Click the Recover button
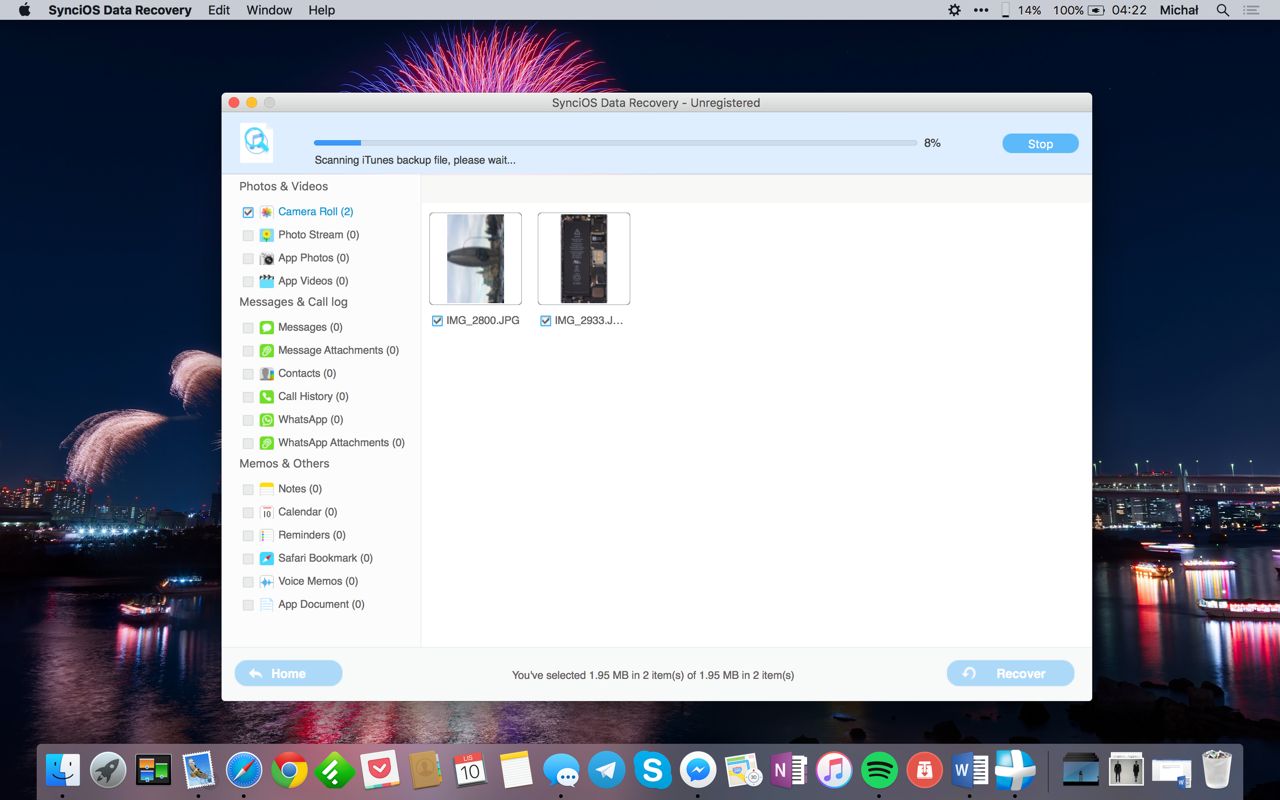Screen dimensions: 1280x800 point(1010,673)
